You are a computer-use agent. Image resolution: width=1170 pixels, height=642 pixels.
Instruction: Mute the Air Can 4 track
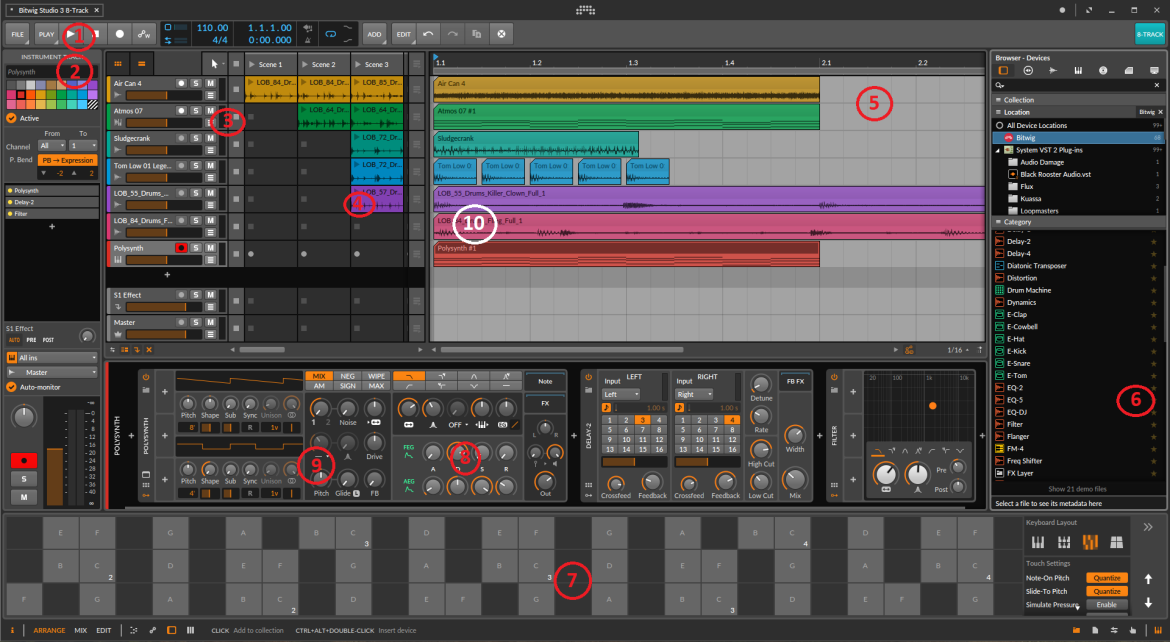210,84
